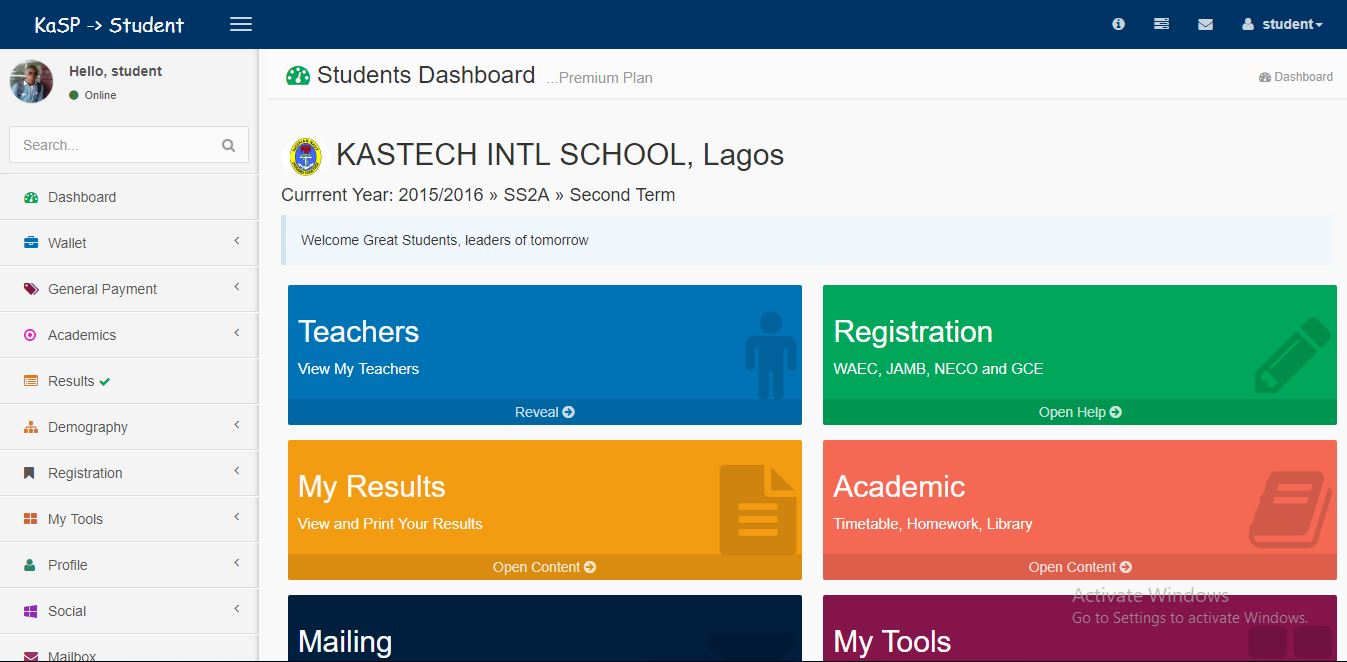Viewport: 1347px width, 662px height.
Task: Click the info circle icon in header
Action: pos(1118,24)
